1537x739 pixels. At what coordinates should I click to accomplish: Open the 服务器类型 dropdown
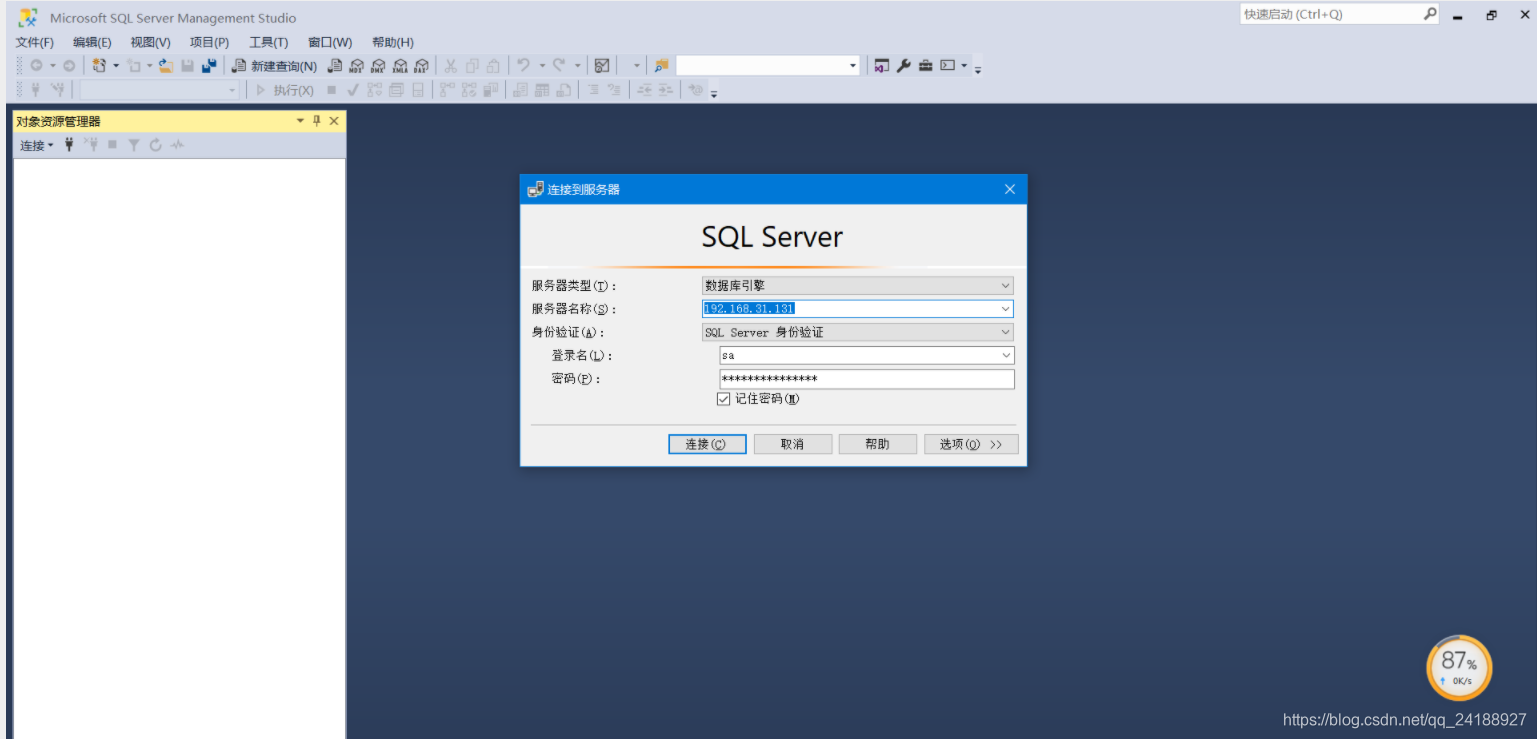coord(1005,286)
